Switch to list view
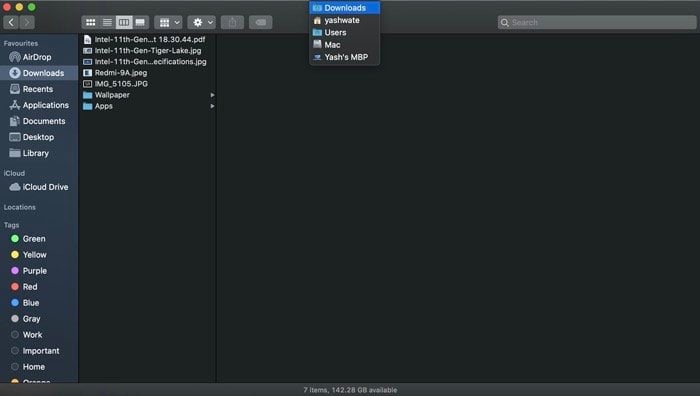Viewport: 700px width, 396px height. pos(107,22)
